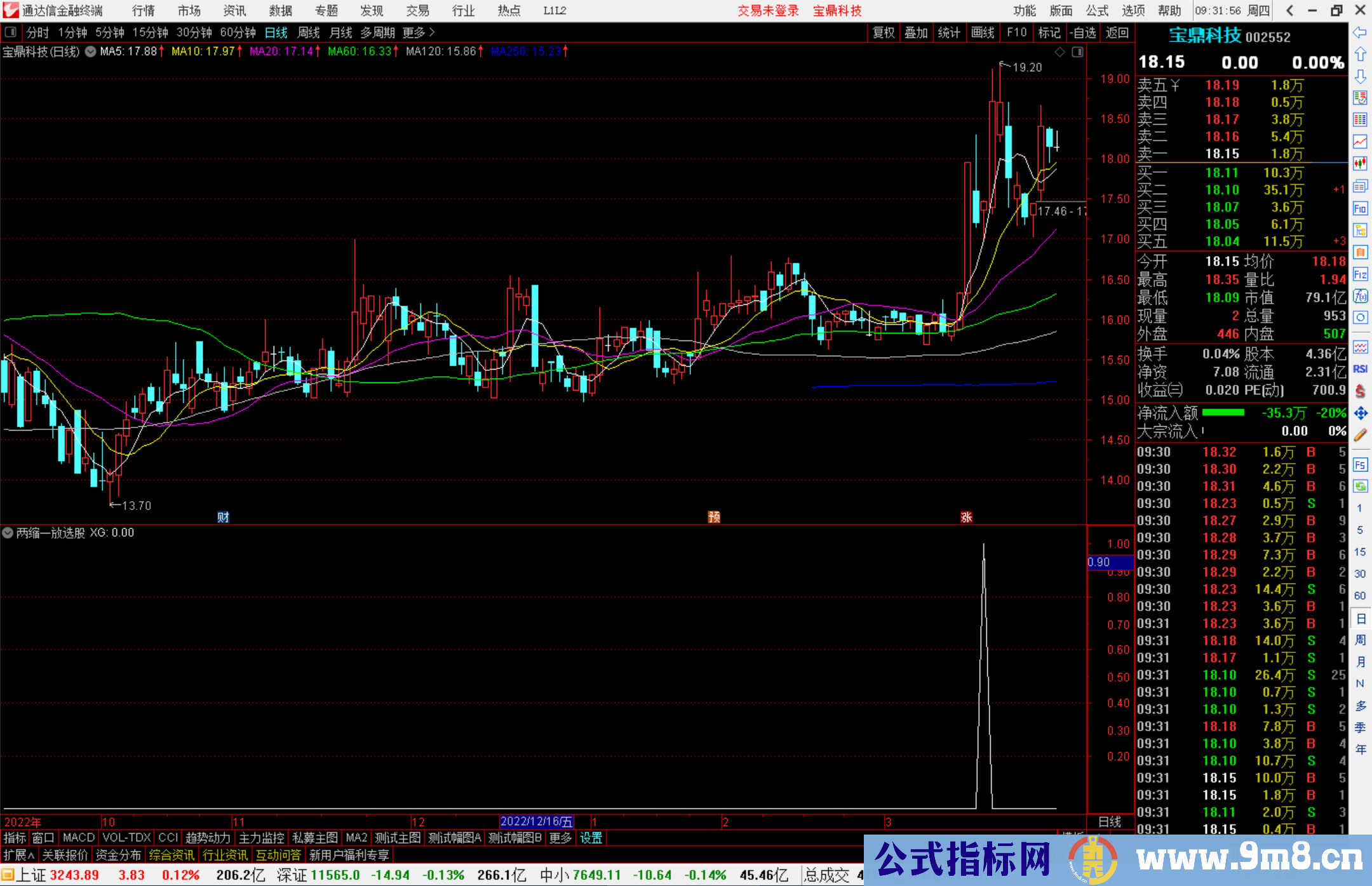Screen dimensions: 1372x886
Task: Open the -自选 dropdown in chart toolbar
Action: tap(1083, 32)
